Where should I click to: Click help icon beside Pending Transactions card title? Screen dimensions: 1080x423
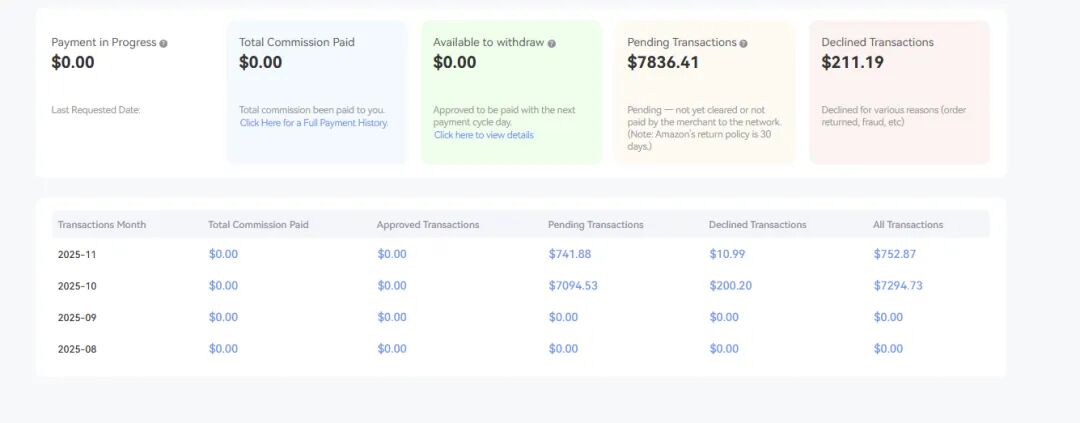(743, 43)
